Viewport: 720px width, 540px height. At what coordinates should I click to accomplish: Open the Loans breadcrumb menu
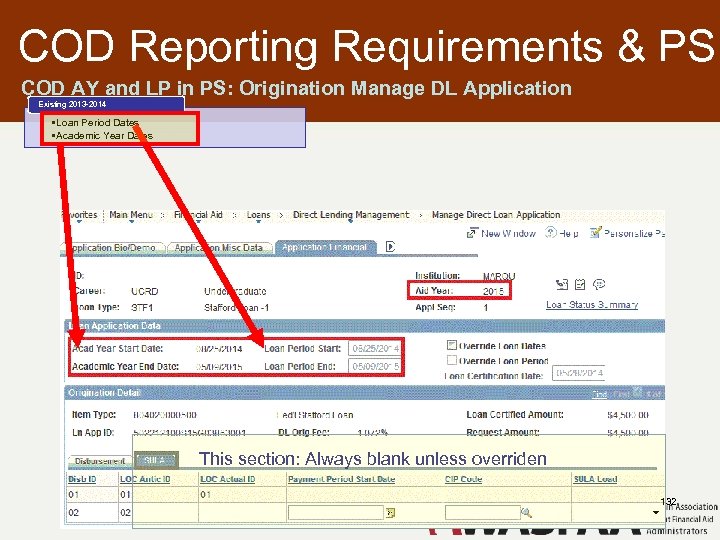[258, 215]
